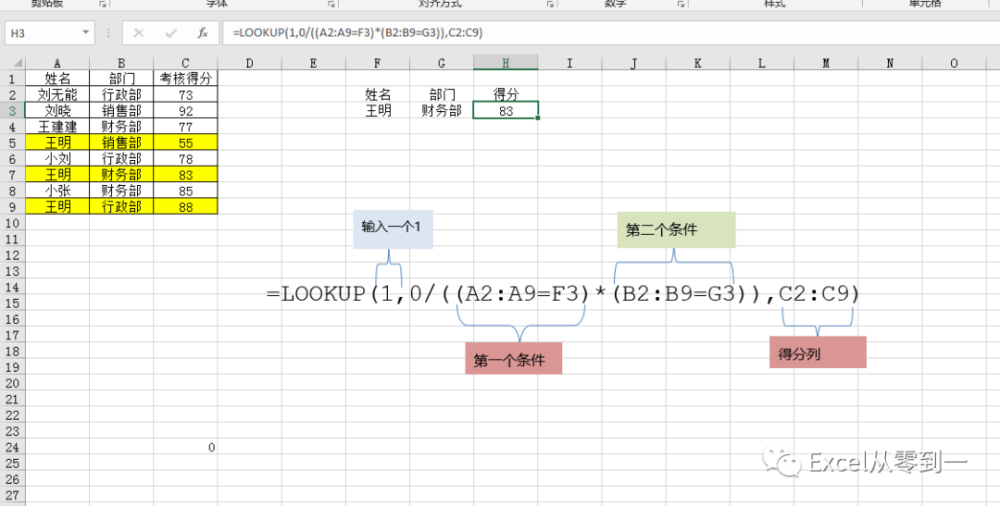The width and height of the screenshot is (1000, 506).
Task: Click the blue 输入一个1 callout box
Action: point(393,229)
